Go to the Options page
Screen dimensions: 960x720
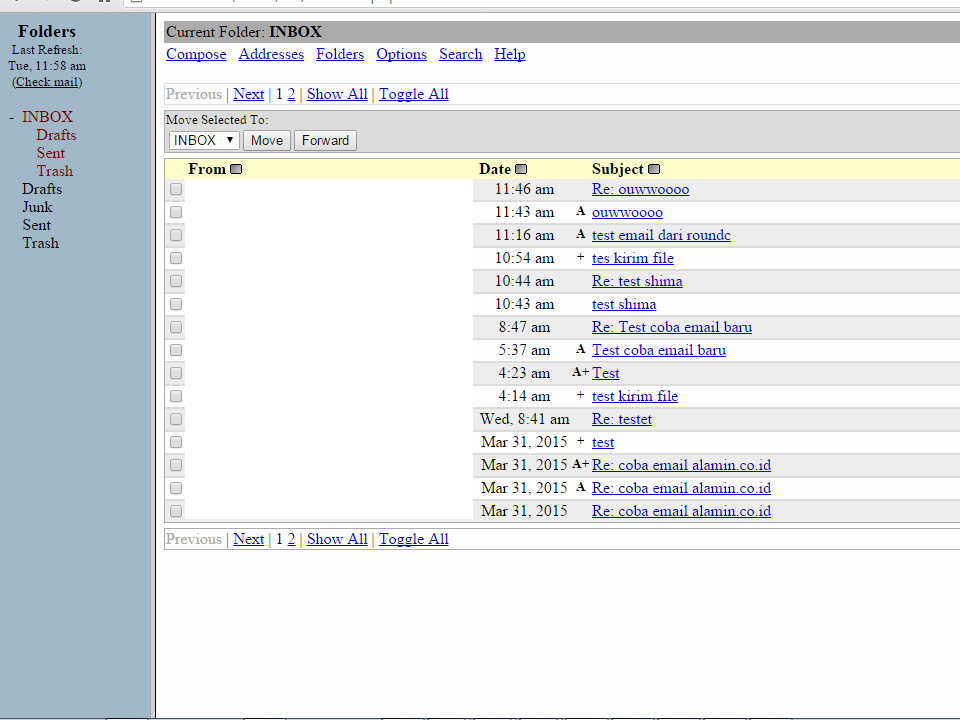[x=401, y=54]
